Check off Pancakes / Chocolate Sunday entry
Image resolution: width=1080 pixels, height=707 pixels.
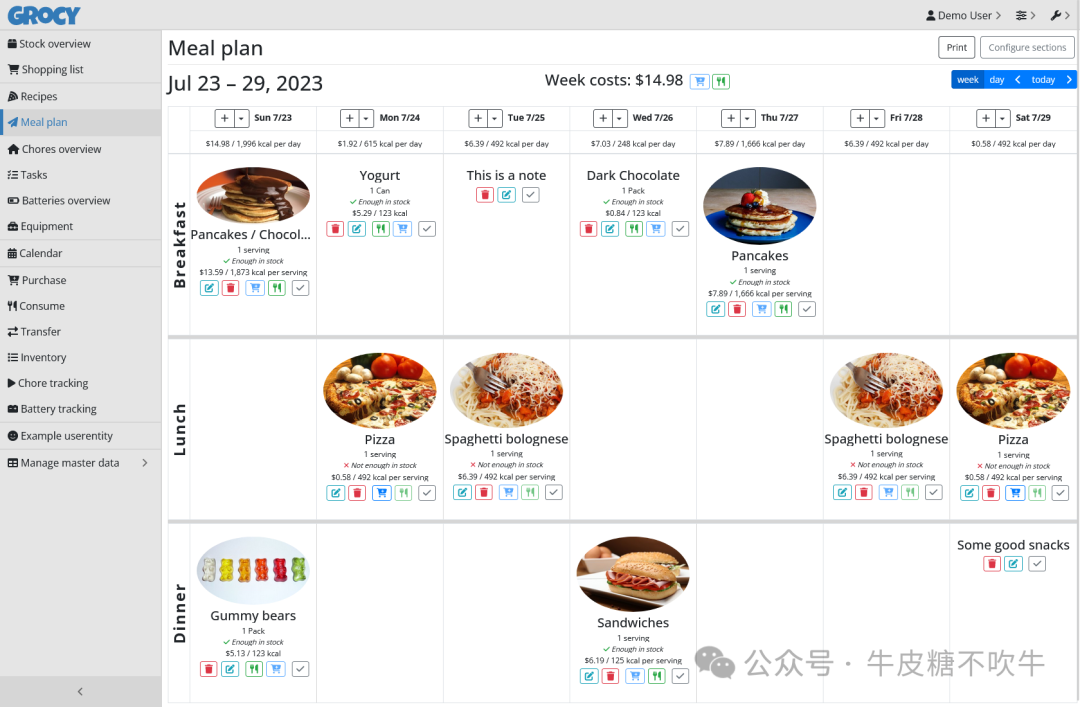(300, 288)
